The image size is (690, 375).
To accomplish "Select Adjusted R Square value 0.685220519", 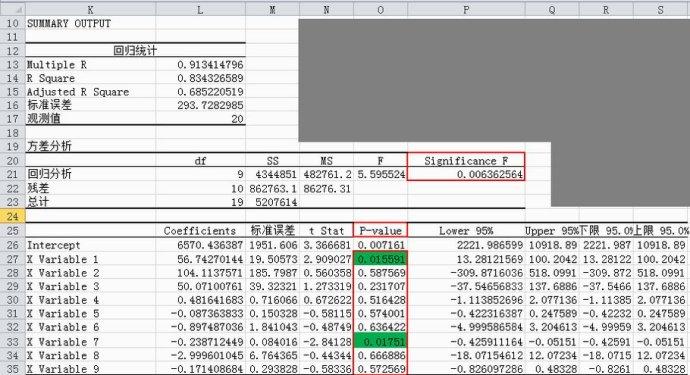I will (201, 92).
